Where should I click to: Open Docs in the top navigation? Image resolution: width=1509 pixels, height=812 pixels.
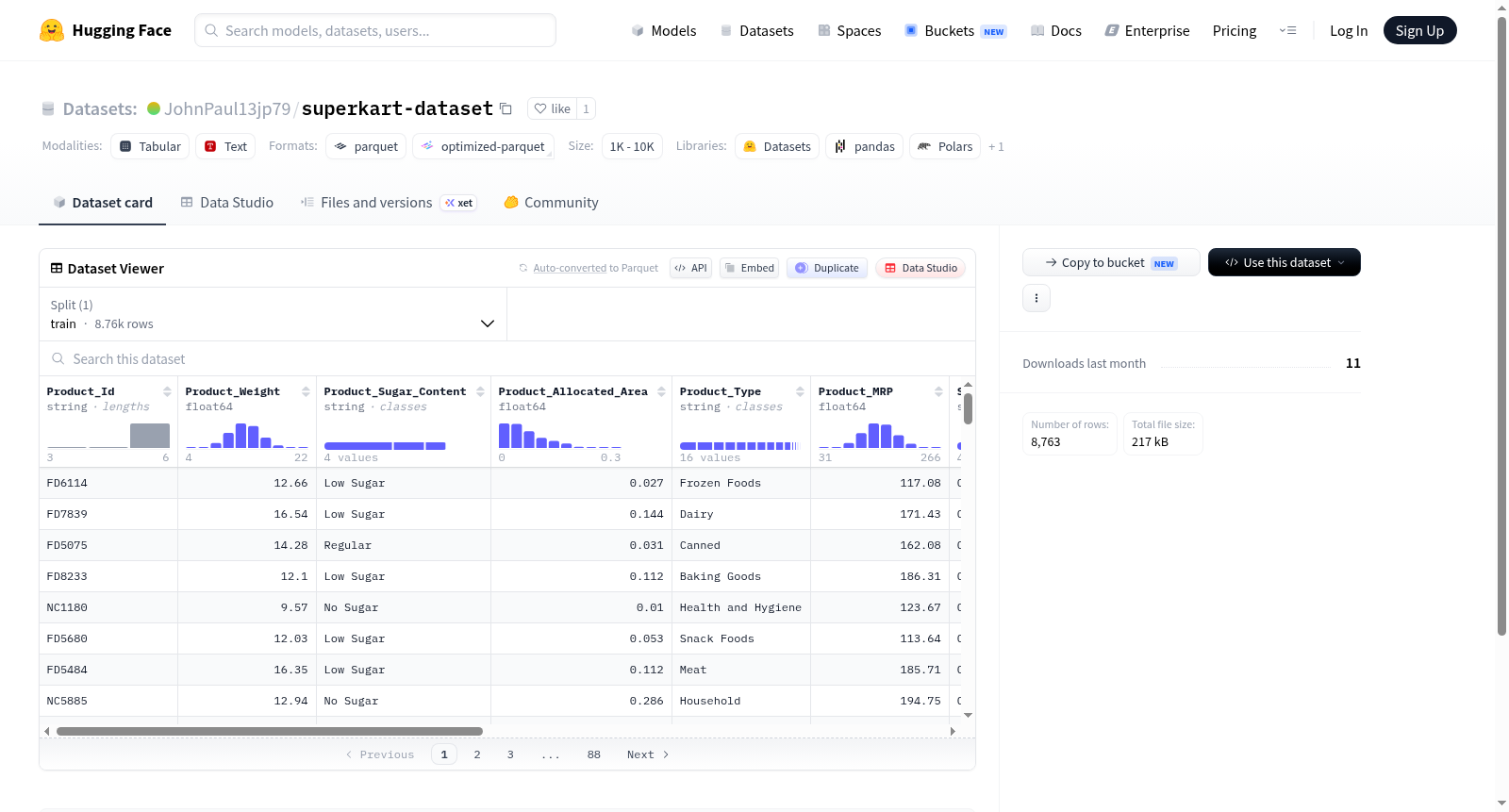click(1056, 30)
